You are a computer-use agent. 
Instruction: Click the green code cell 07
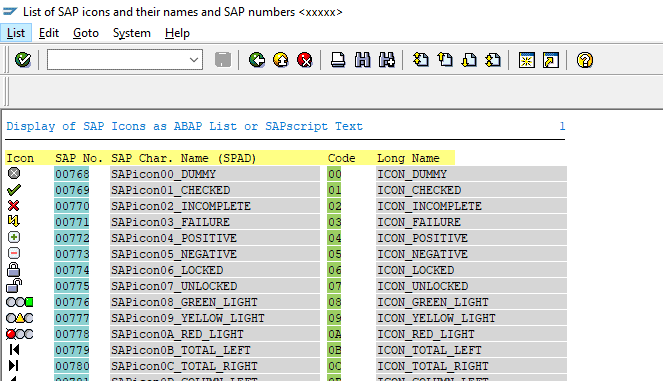(334, 286)
